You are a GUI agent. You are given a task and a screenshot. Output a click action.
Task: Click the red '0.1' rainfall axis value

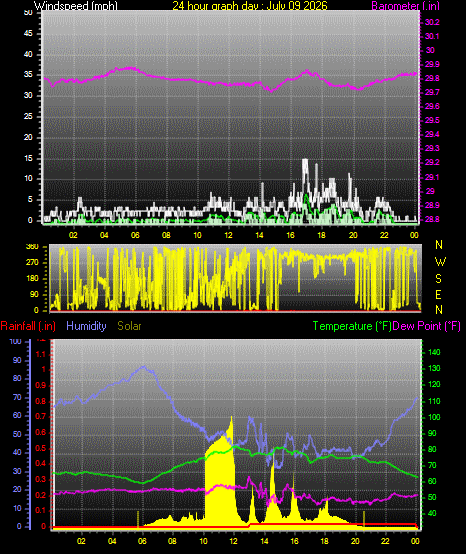tap(41, 511)
